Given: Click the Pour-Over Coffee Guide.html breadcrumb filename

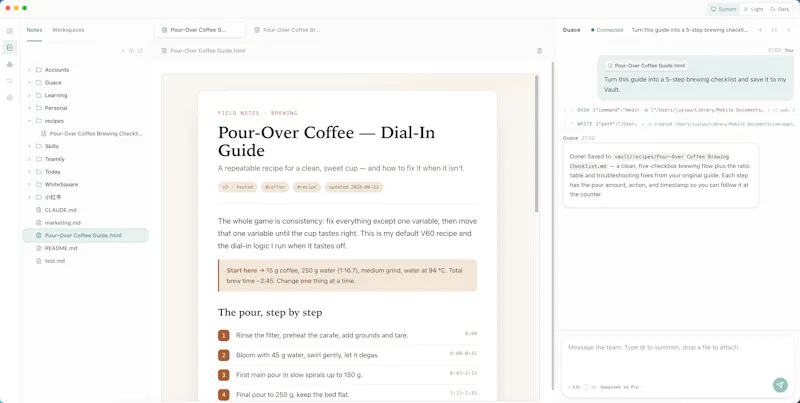Looking at the screenshot, I should point(208,51).
